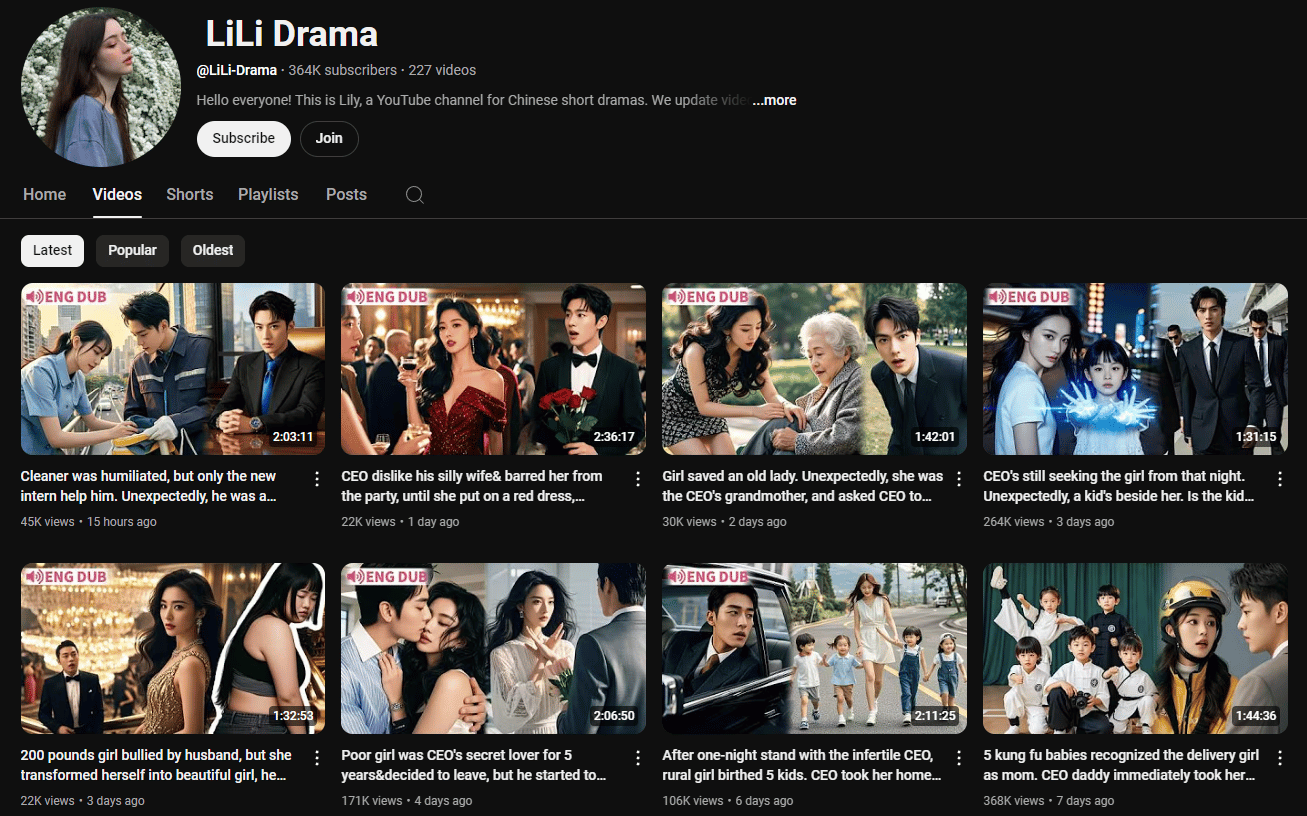This screenshot has width=1307, height=816.
Task: Open video titled Cleaner was humiliated
Action: [148, 486]
